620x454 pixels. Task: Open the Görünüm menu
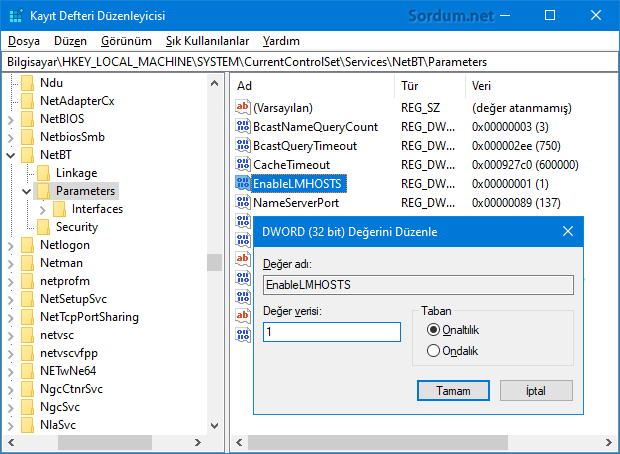[126, 41]
